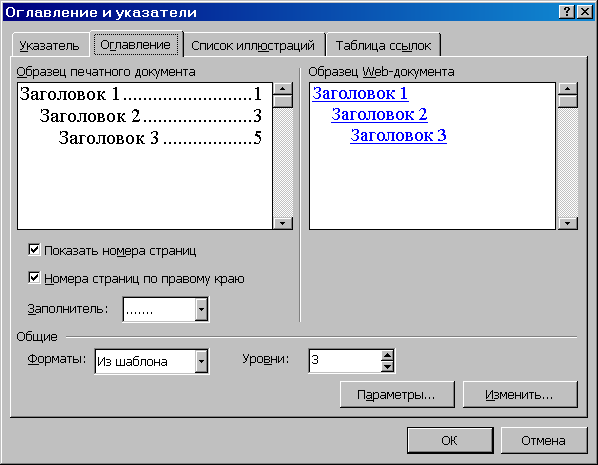
Task: Click Заголовок 2 link in Web preview
Action: tap(379, 114)
